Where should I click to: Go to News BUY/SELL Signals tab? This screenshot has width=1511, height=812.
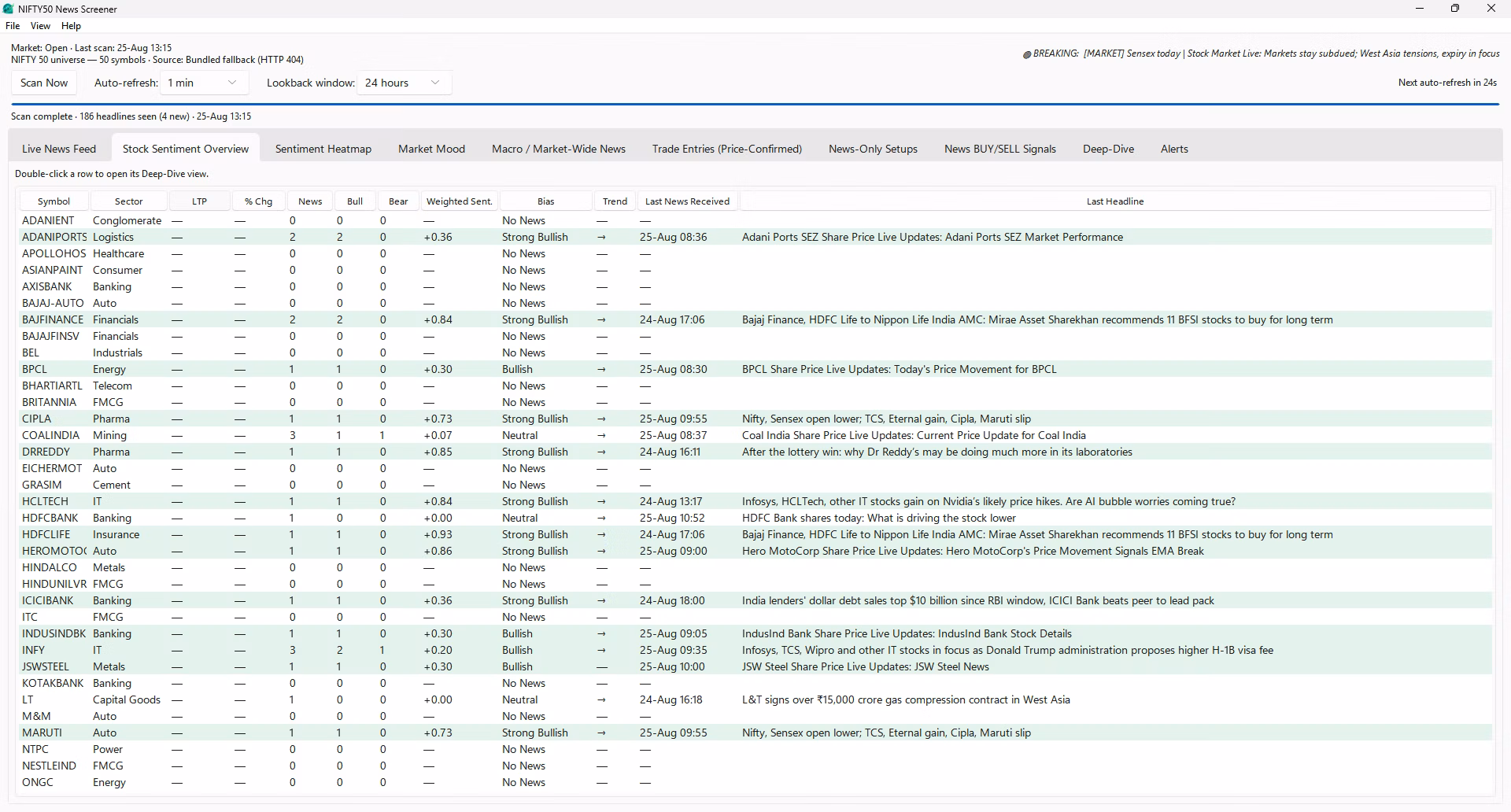coord(1000,149)
